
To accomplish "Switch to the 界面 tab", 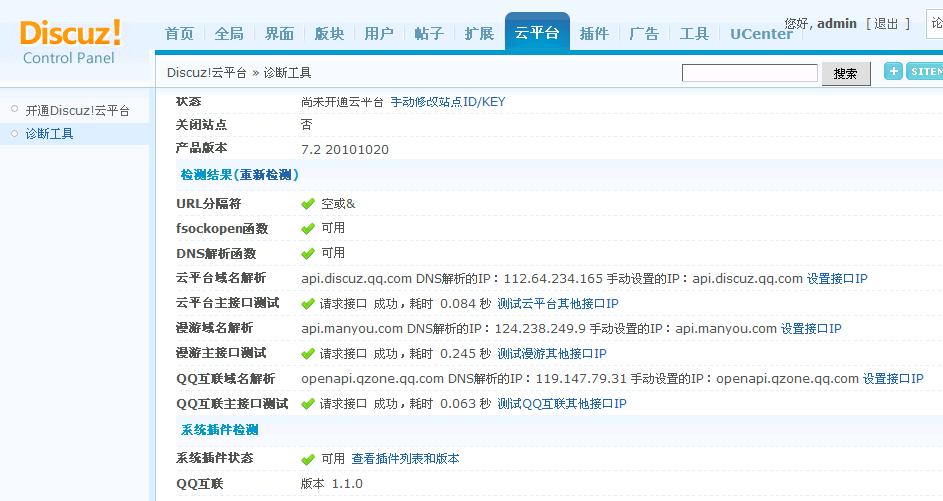I will [279, 34].
